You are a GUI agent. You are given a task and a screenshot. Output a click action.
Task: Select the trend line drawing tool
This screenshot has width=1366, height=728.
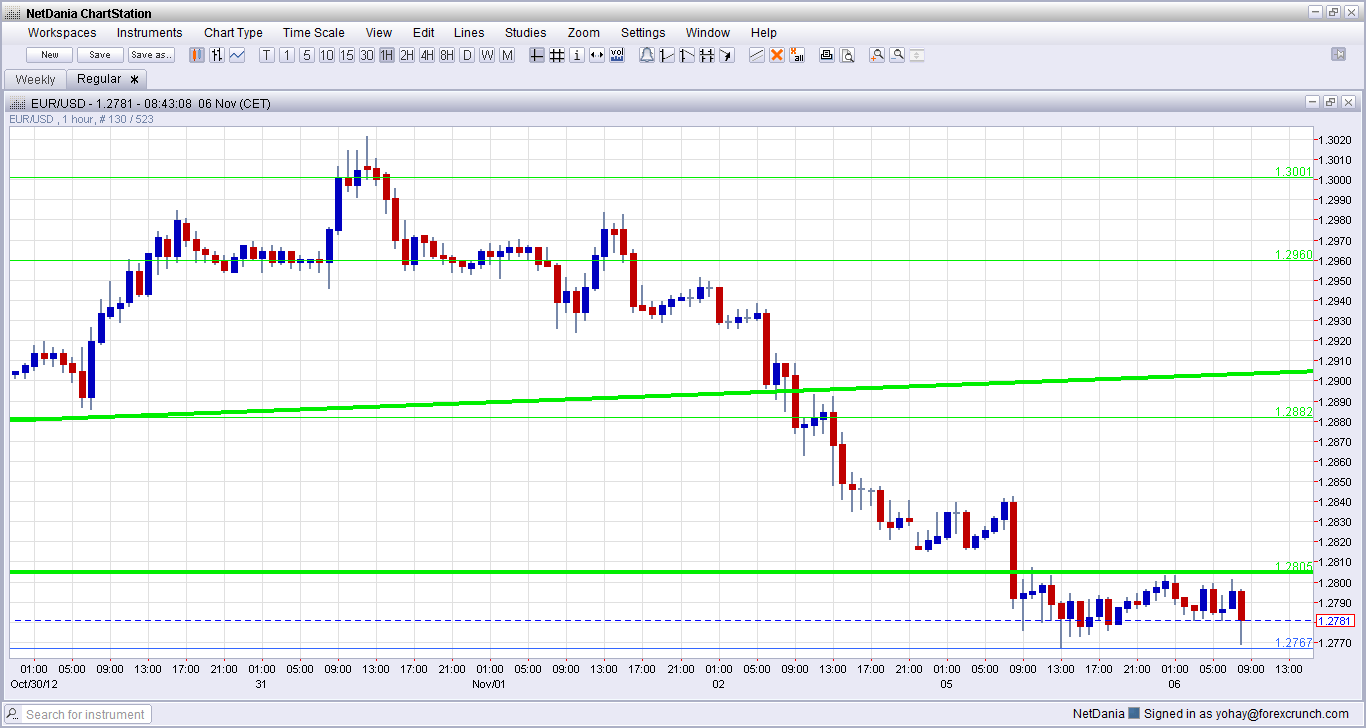pos(757,55)
